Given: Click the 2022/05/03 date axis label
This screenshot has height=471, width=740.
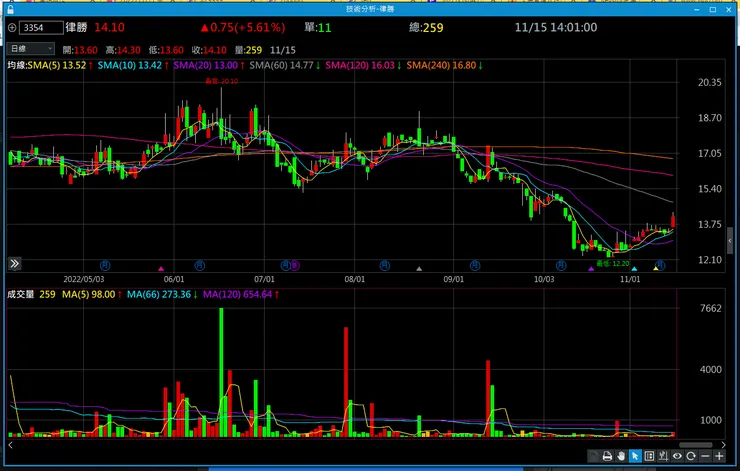Looking at the screenshot, I should point(84,279).
